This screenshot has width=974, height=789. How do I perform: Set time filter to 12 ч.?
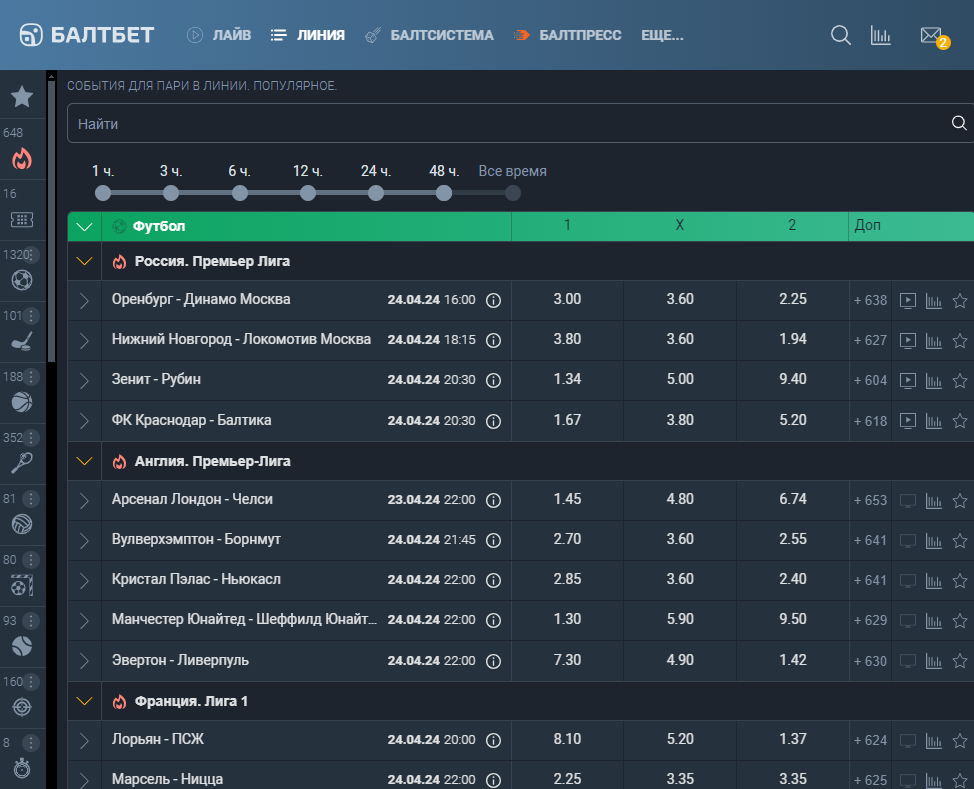coord(307,193)
